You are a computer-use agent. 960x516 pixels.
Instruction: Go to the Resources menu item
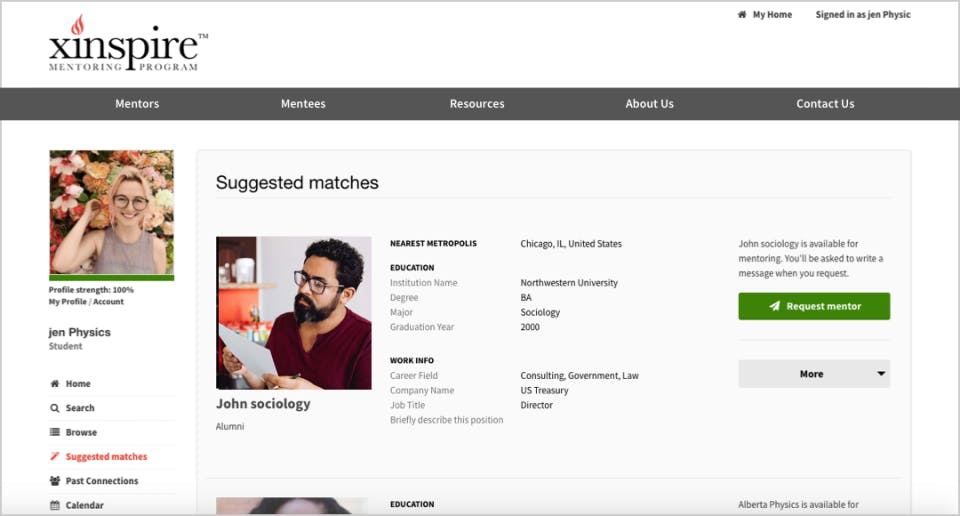pyautogui.click(x=477, y=103)
